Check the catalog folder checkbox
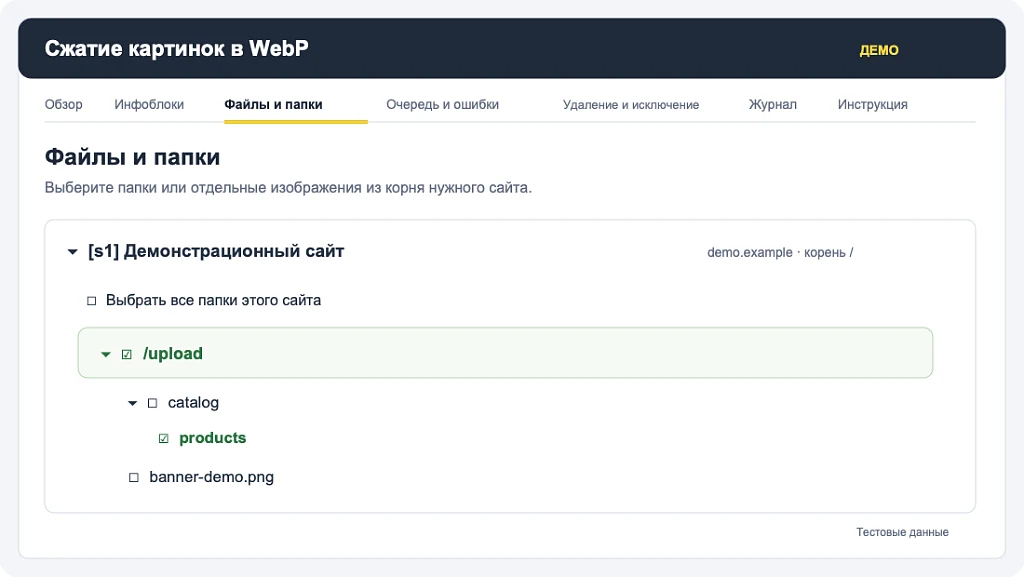Image resolution: width=1024 pixels, height=577 pixels. (x=152, y=403)
